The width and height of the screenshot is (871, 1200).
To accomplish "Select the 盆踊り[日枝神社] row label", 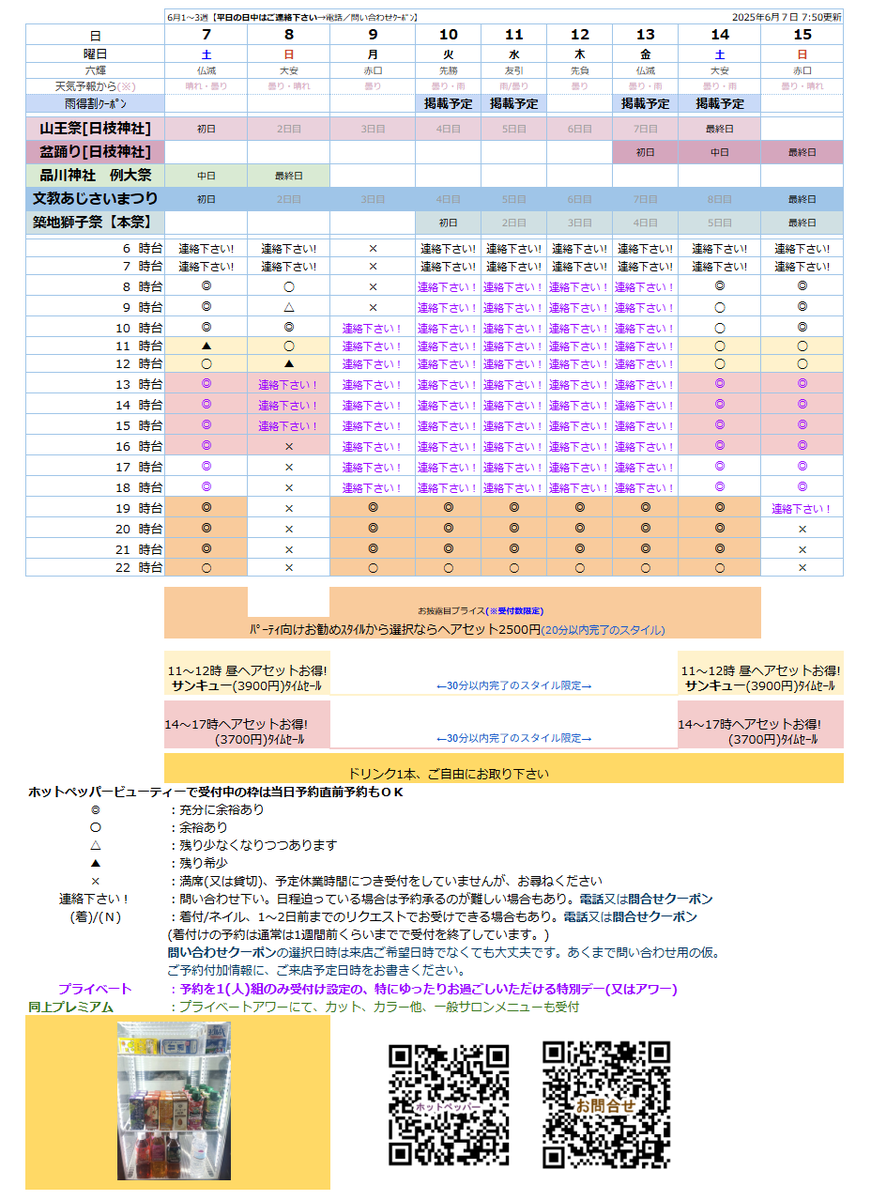I will click(x=95, y=152).
